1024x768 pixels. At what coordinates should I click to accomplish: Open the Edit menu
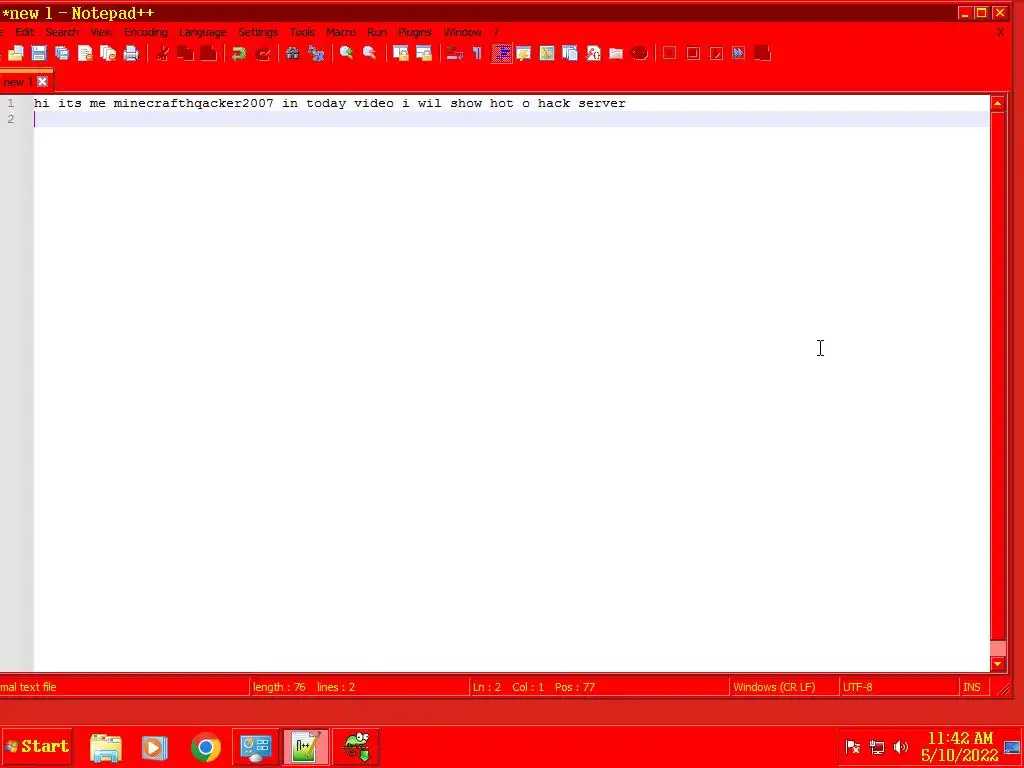[25, 32]
